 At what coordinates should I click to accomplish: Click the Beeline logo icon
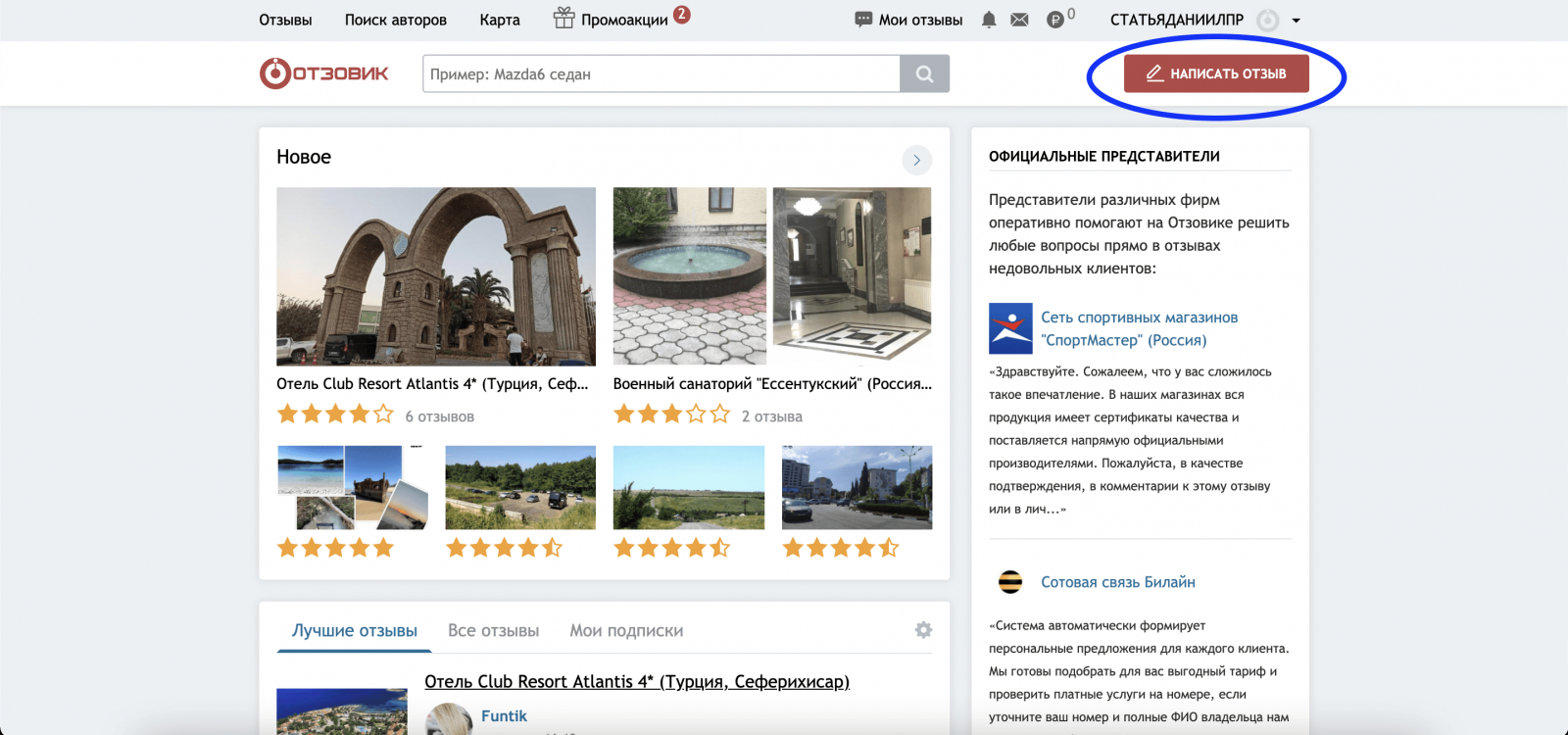[1010, 582]
